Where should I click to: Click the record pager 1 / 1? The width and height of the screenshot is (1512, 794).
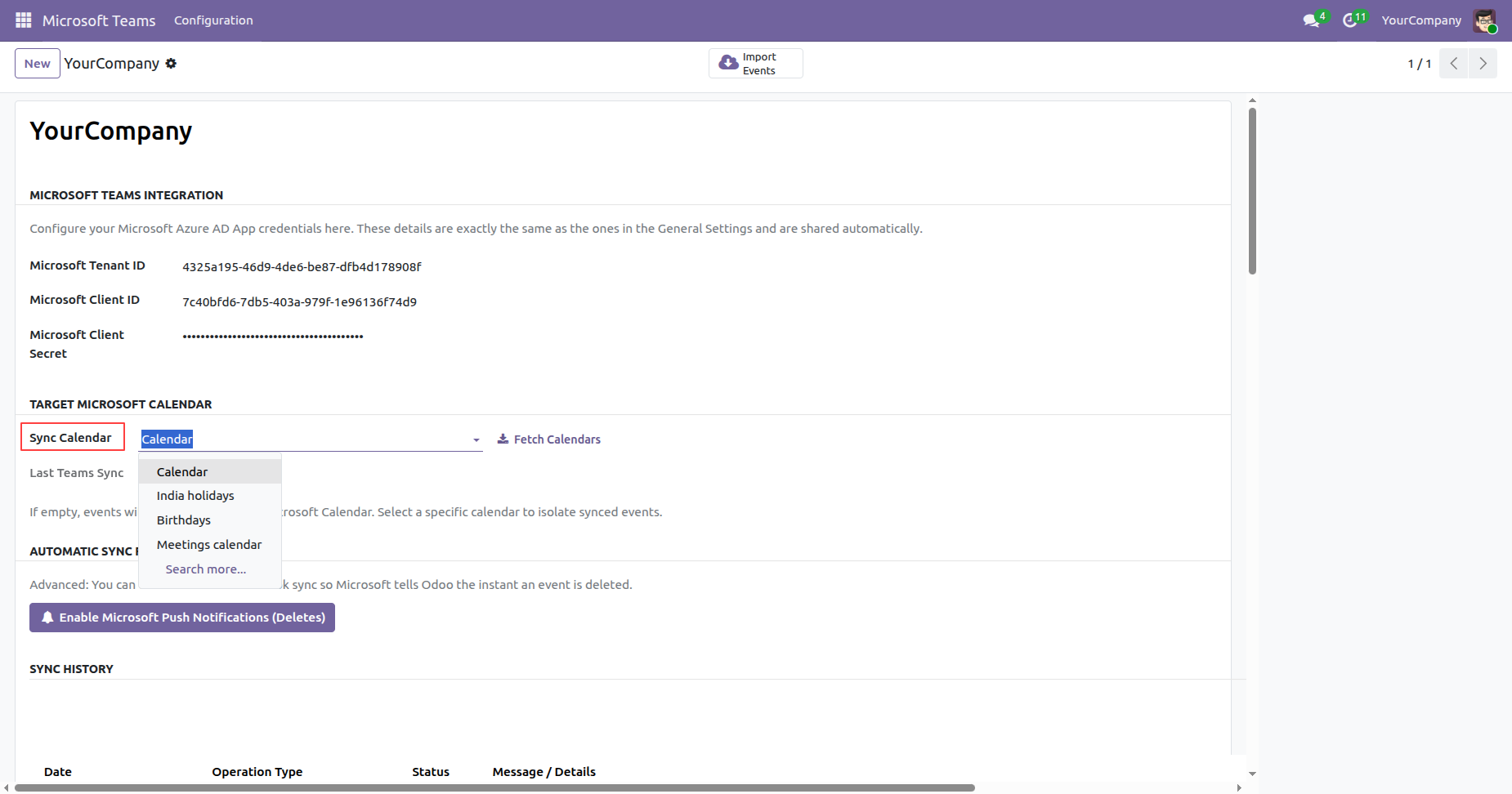click(x=1420, y=64)
